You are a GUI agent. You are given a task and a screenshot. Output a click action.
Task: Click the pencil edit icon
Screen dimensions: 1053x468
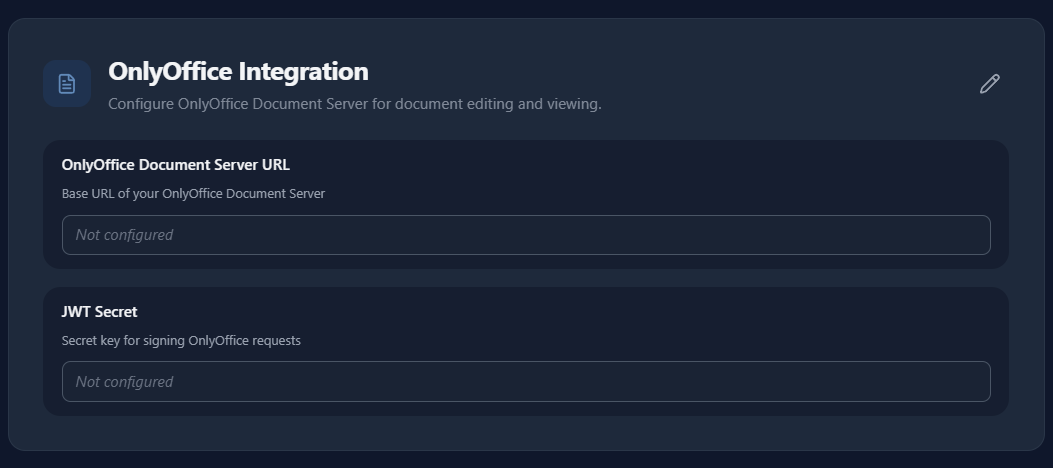[x=989, y=84]
